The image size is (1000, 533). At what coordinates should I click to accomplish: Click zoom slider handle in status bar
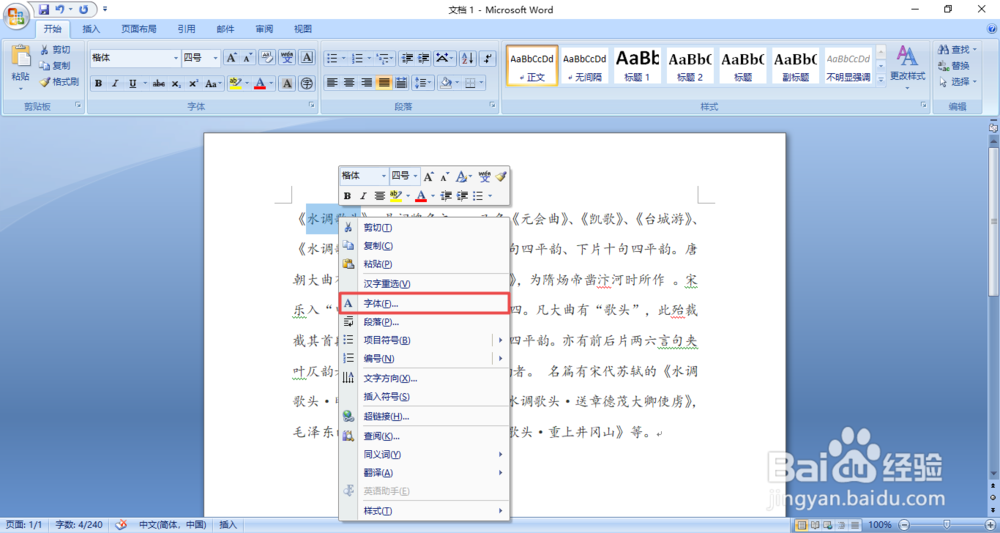point(946,525)
